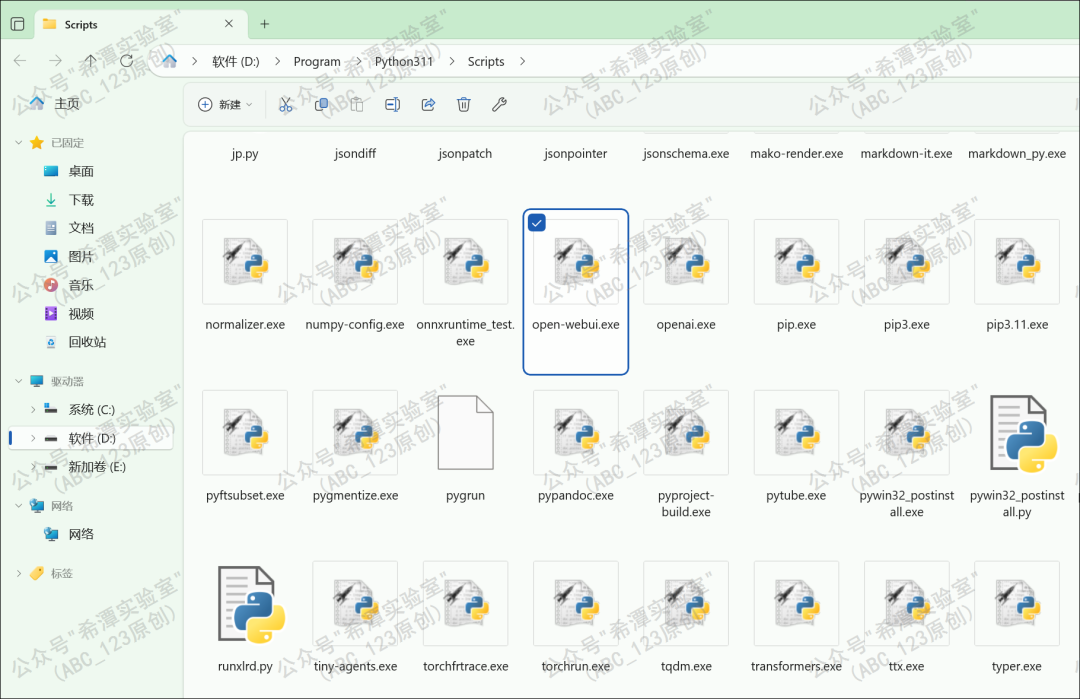The height and width of the screenshot is (699, 1080).
Task: Select the transformers.exe file icon
Action: click(796, 603)
